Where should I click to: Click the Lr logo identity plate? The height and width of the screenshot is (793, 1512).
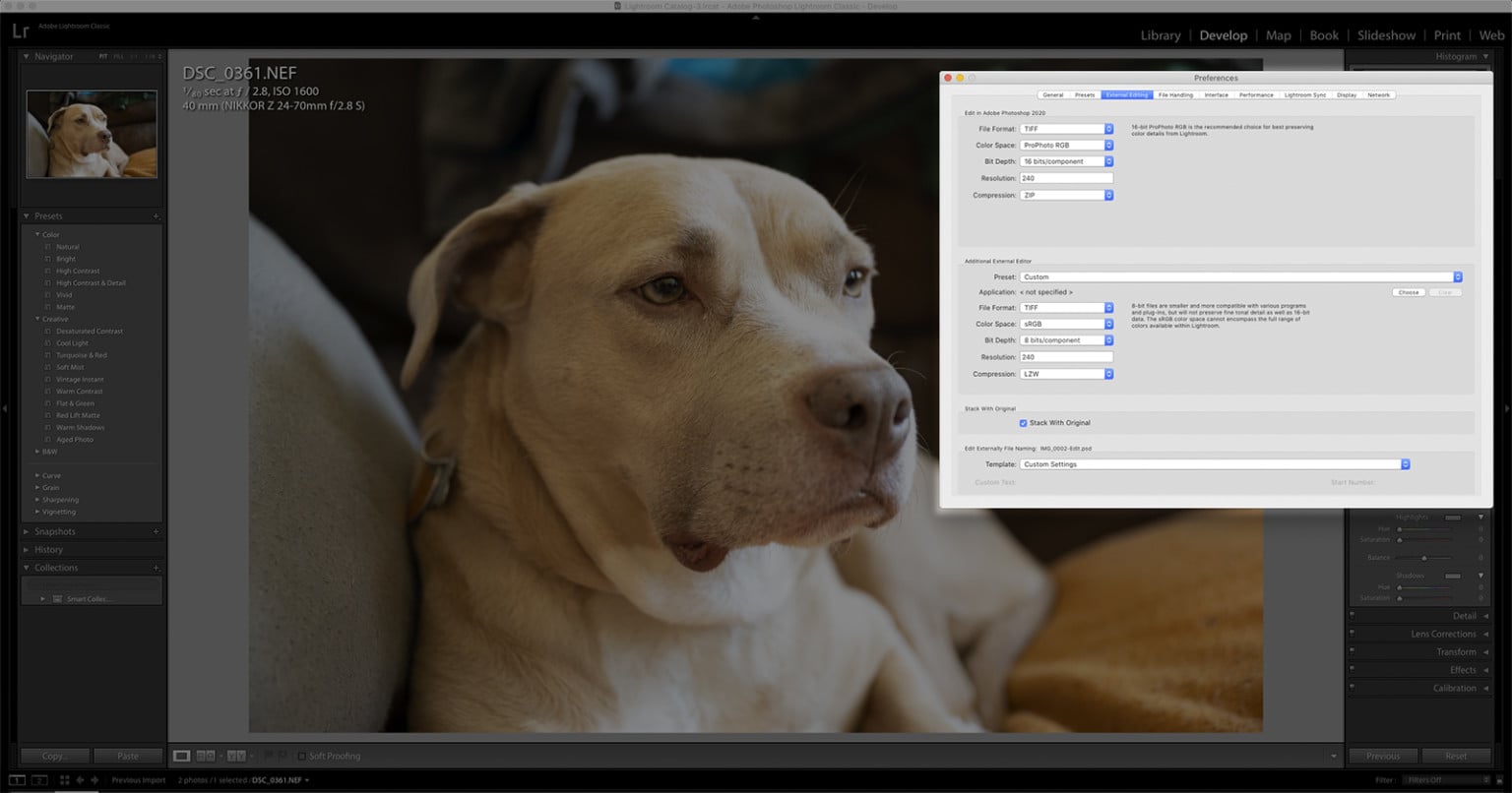pos(20,30)
